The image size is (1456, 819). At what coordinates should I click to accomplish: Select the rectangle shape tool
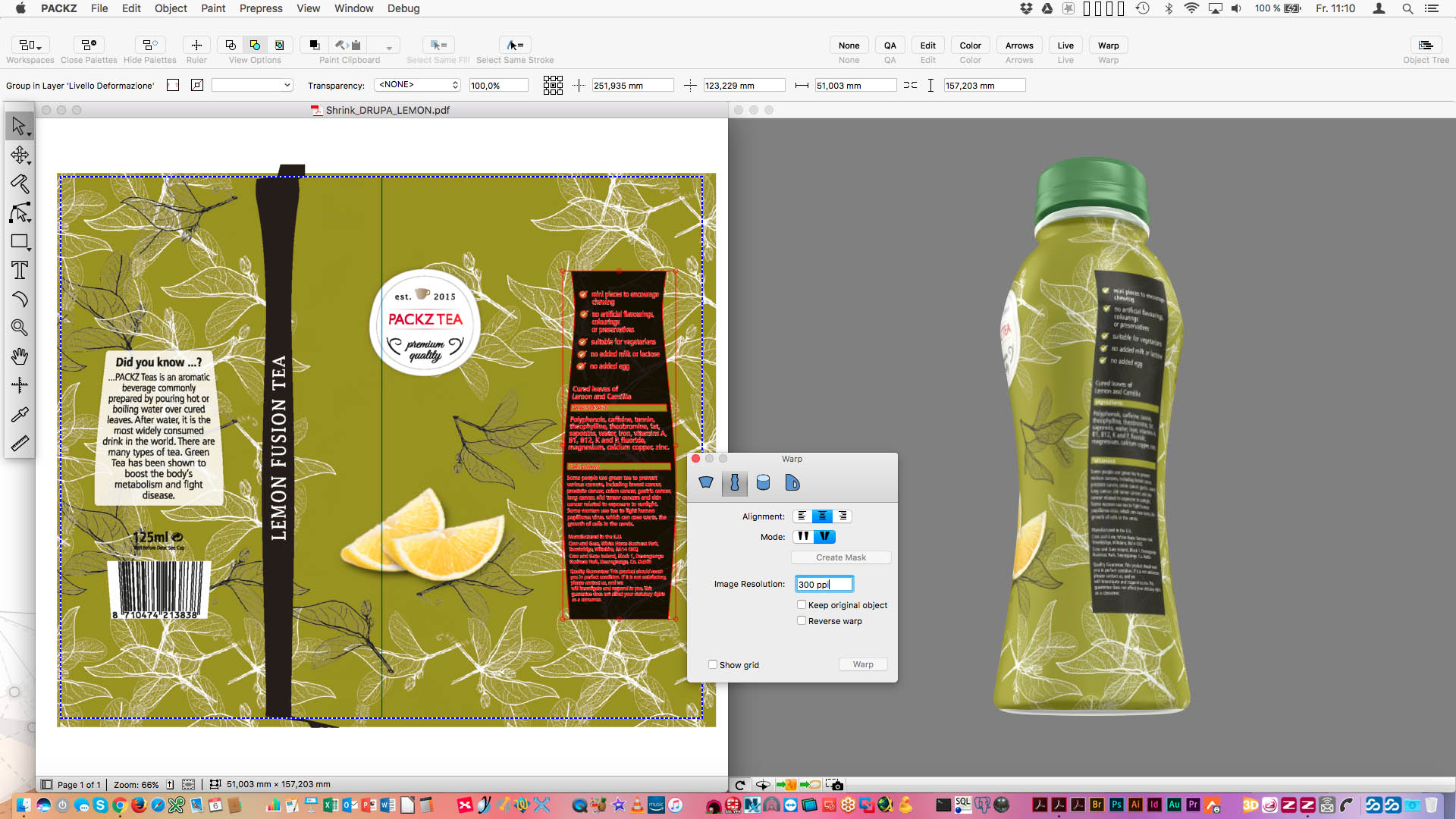point(20,242)
